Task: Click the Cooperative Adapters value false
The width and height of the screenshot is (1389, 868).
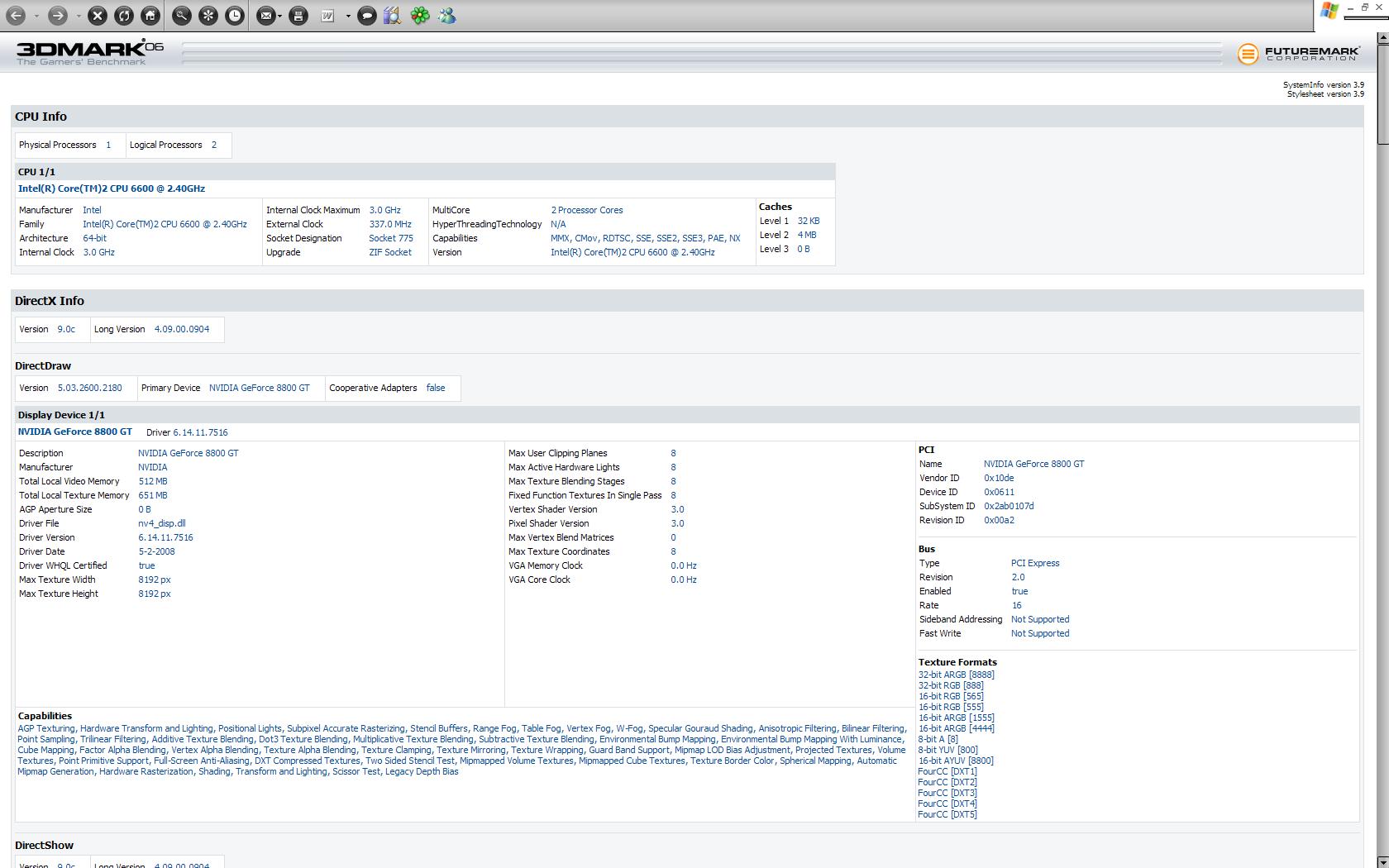Action: tap(436, 388)
